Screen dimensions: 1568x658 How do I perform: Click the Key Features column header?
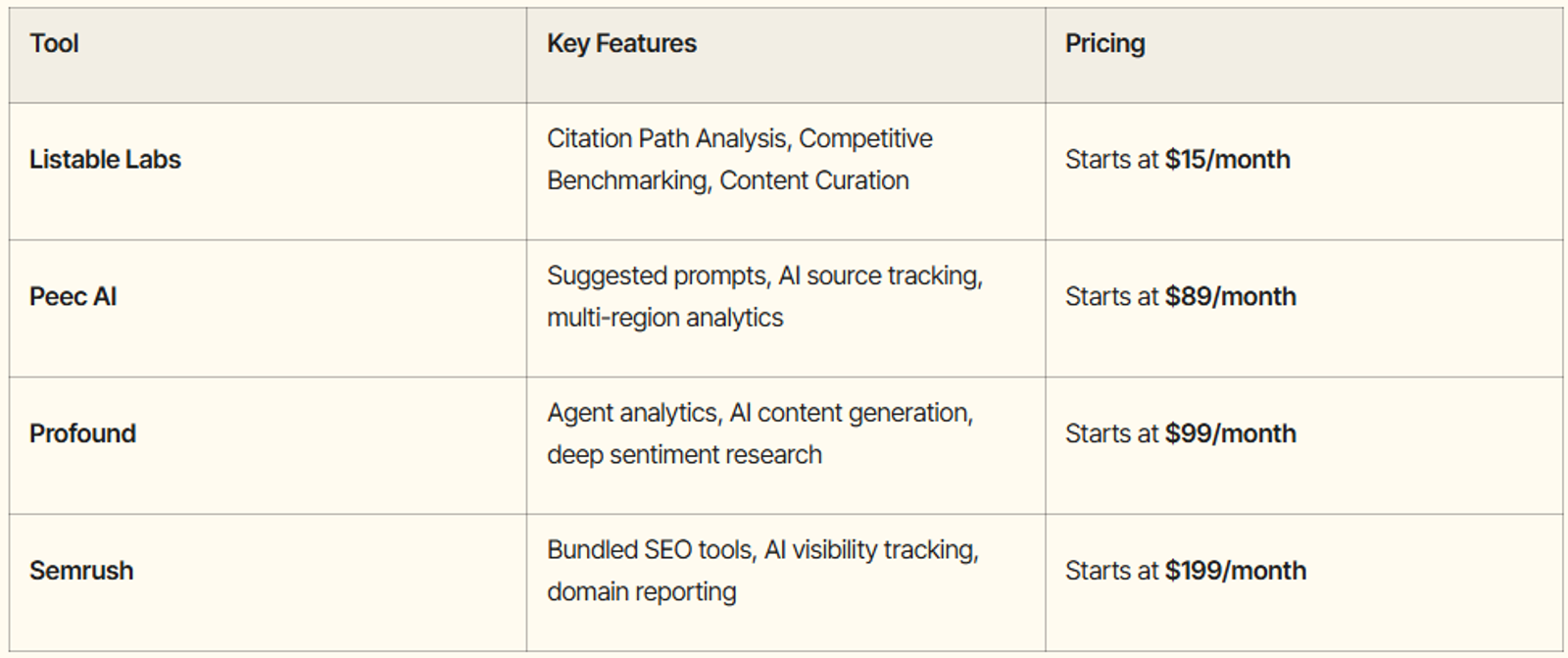click(621, 43)
